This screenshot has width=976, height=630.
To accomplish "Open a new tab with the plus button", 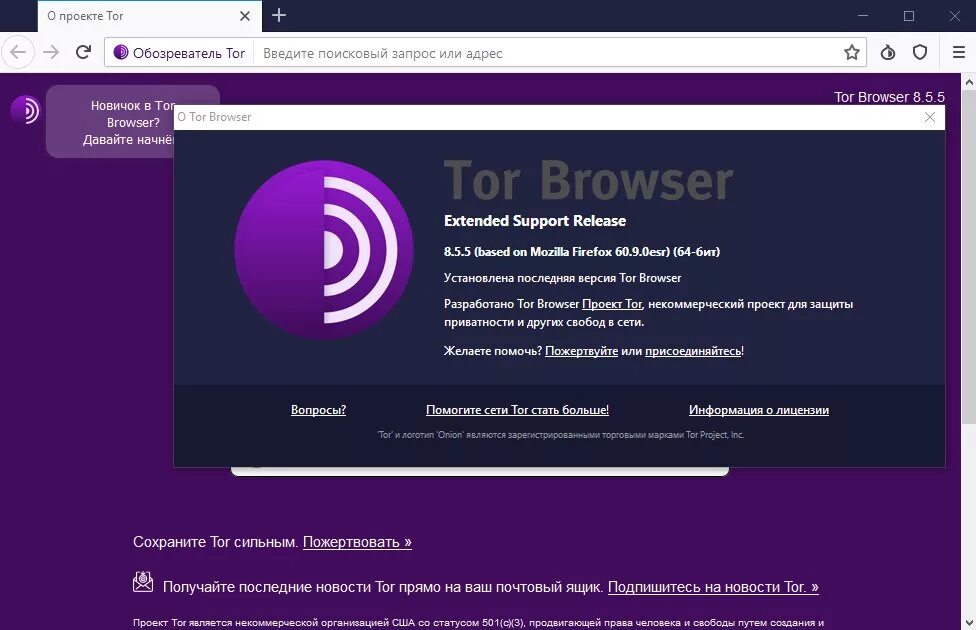I will [279, 16].
